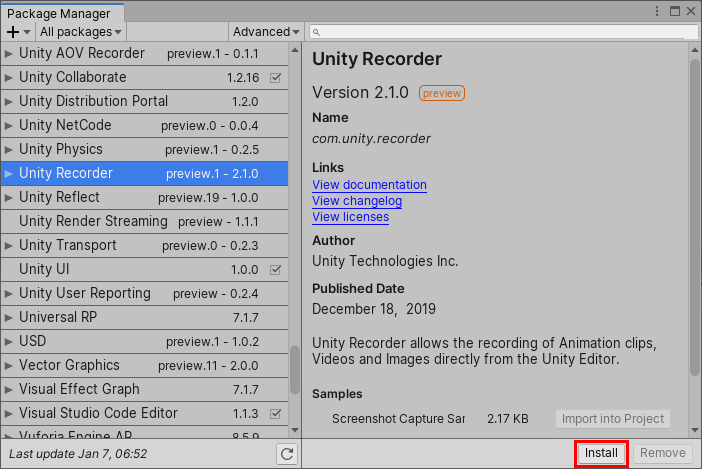702x469 pixels.
Task: Expand Unity Reflect versions
Action: 9,197
